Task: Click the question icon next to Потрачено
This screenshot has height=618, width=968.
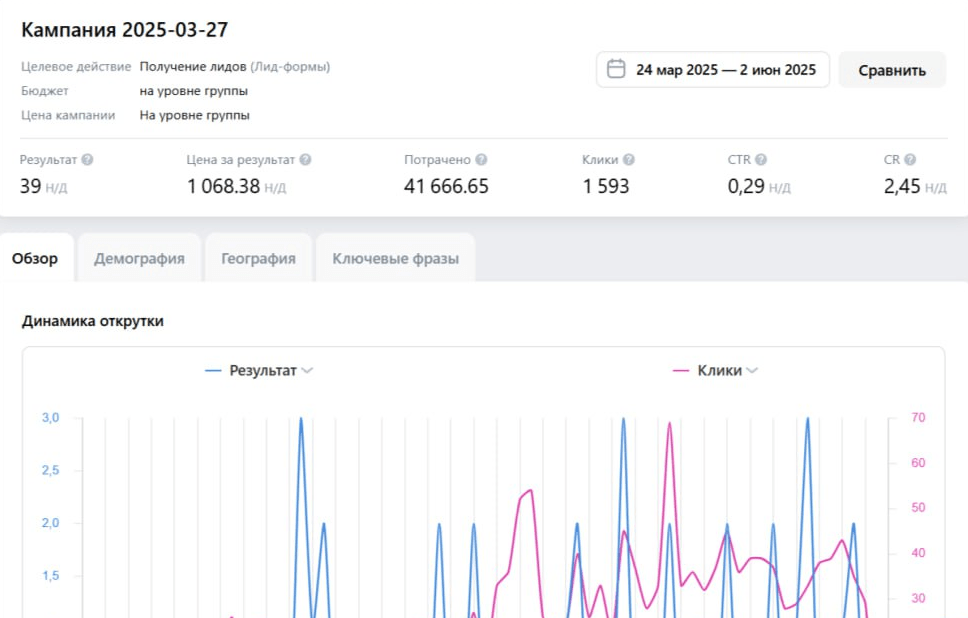Action: click(x=481, y=160)
